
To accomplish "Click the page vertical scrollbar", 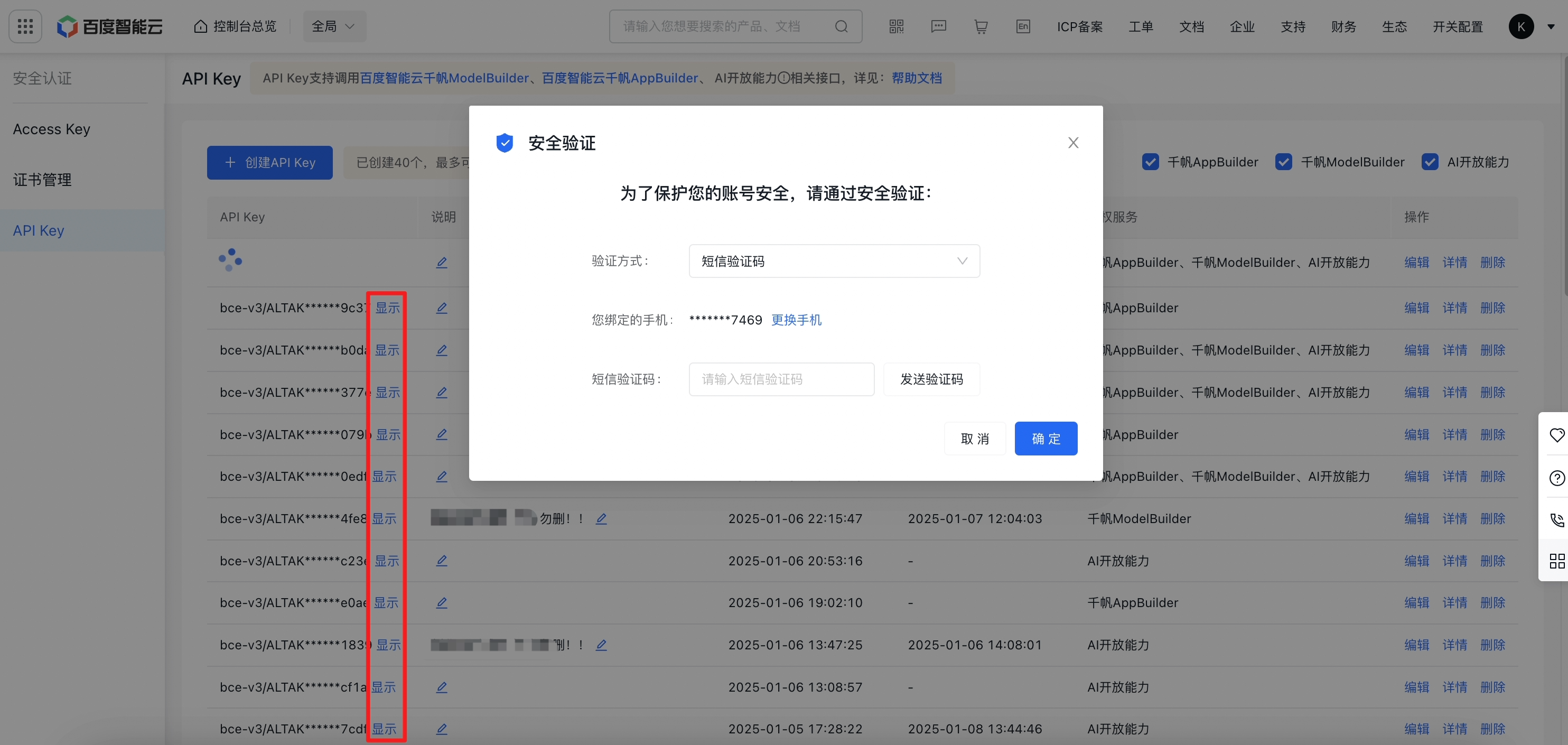I will [1564, 176].
